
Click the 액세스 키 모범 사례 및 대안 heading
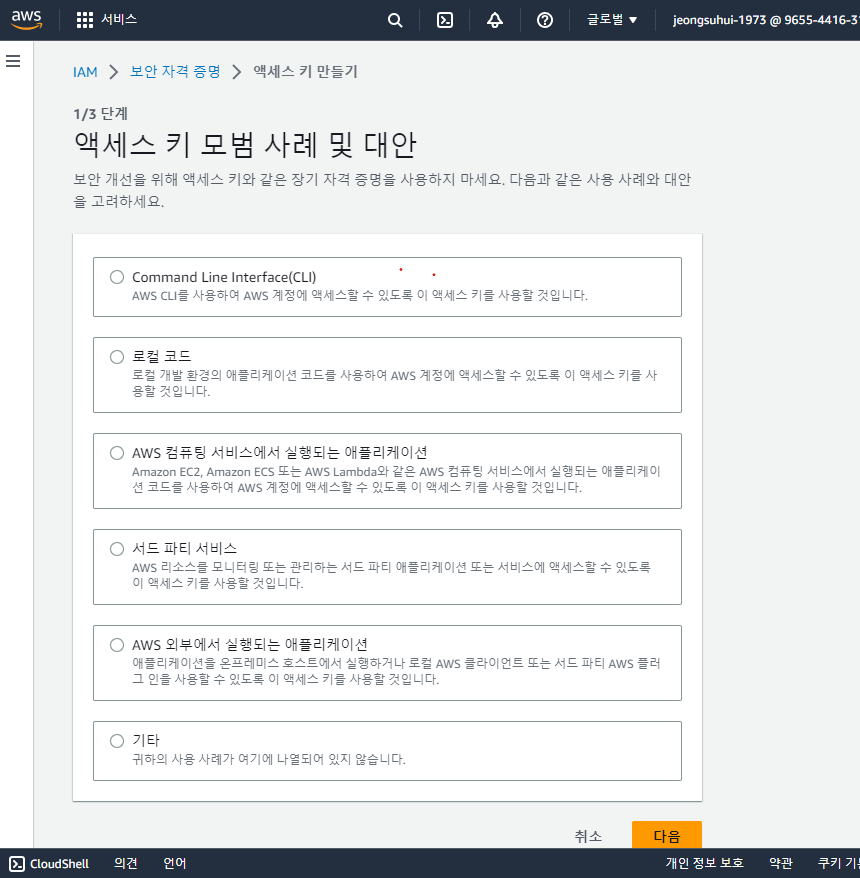click(x=245, y=144)
